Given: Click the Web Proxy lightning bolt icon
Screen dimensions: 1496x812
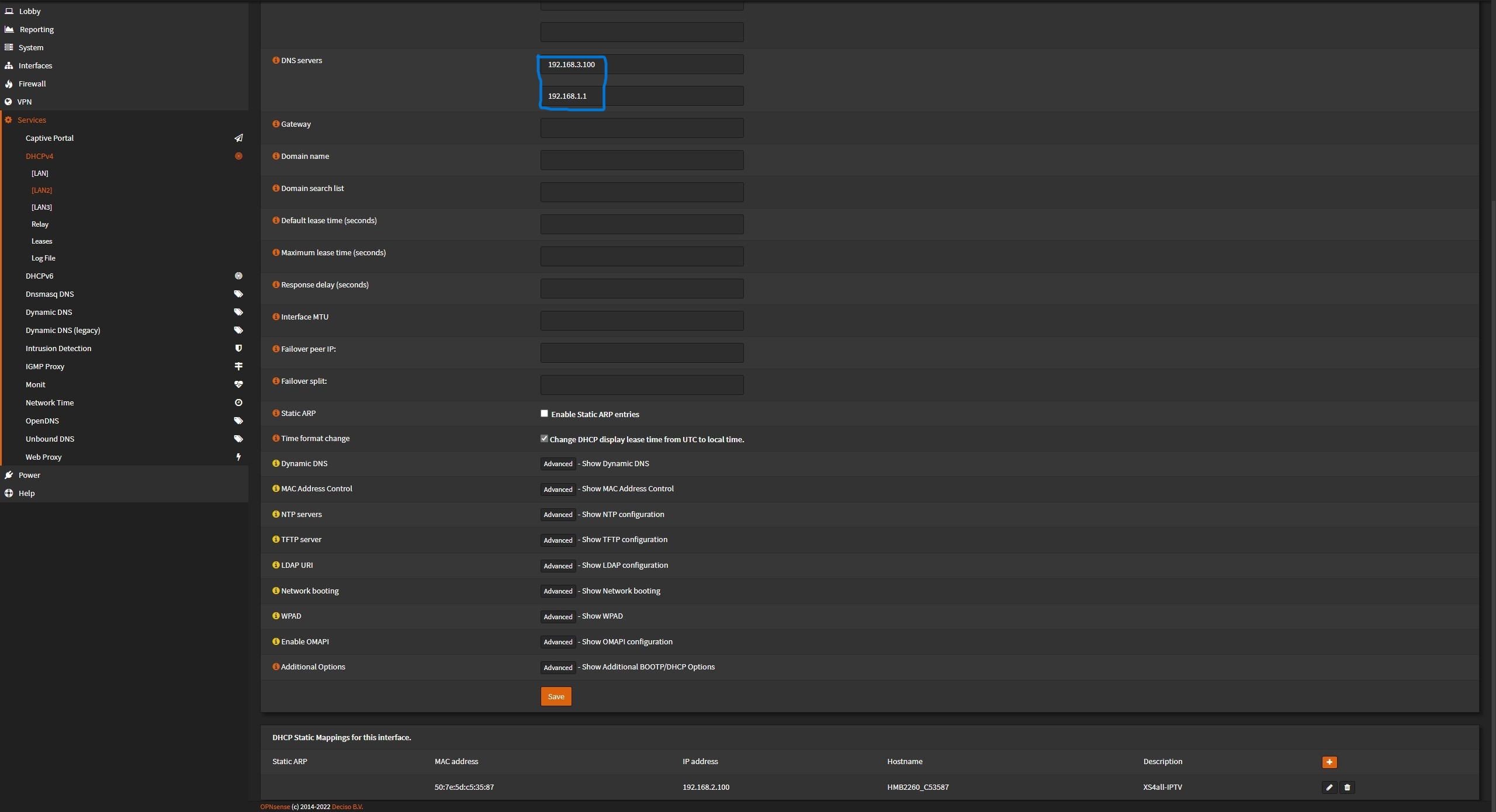Looking at the screenshot, I should 238,457.
